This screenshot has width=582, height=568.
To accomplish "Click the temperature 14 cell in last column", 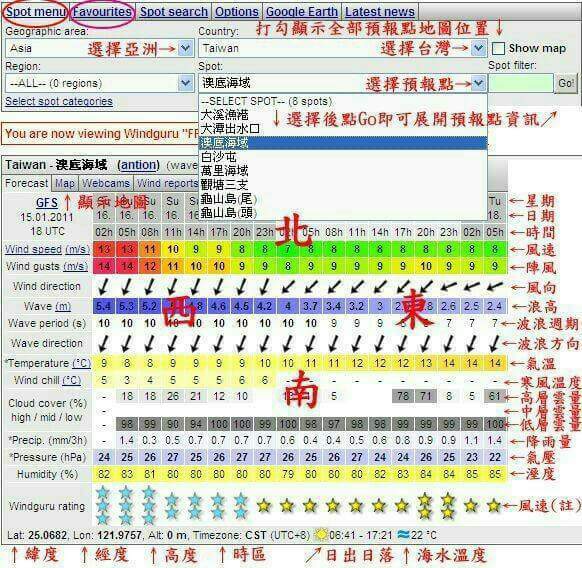I will [x=495, y=363].
